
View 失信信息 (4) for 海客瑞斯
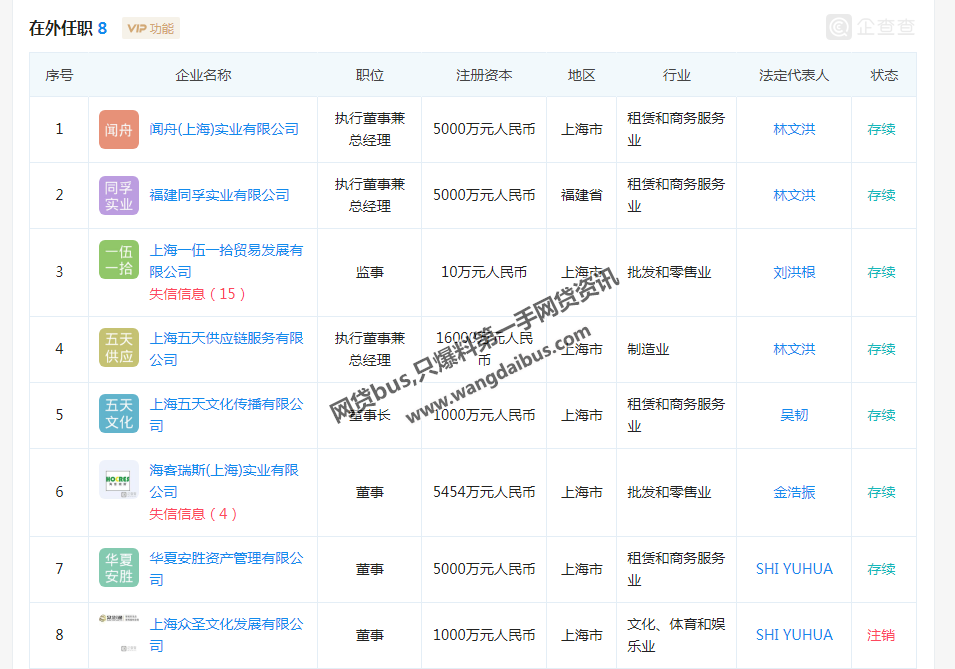193,514
